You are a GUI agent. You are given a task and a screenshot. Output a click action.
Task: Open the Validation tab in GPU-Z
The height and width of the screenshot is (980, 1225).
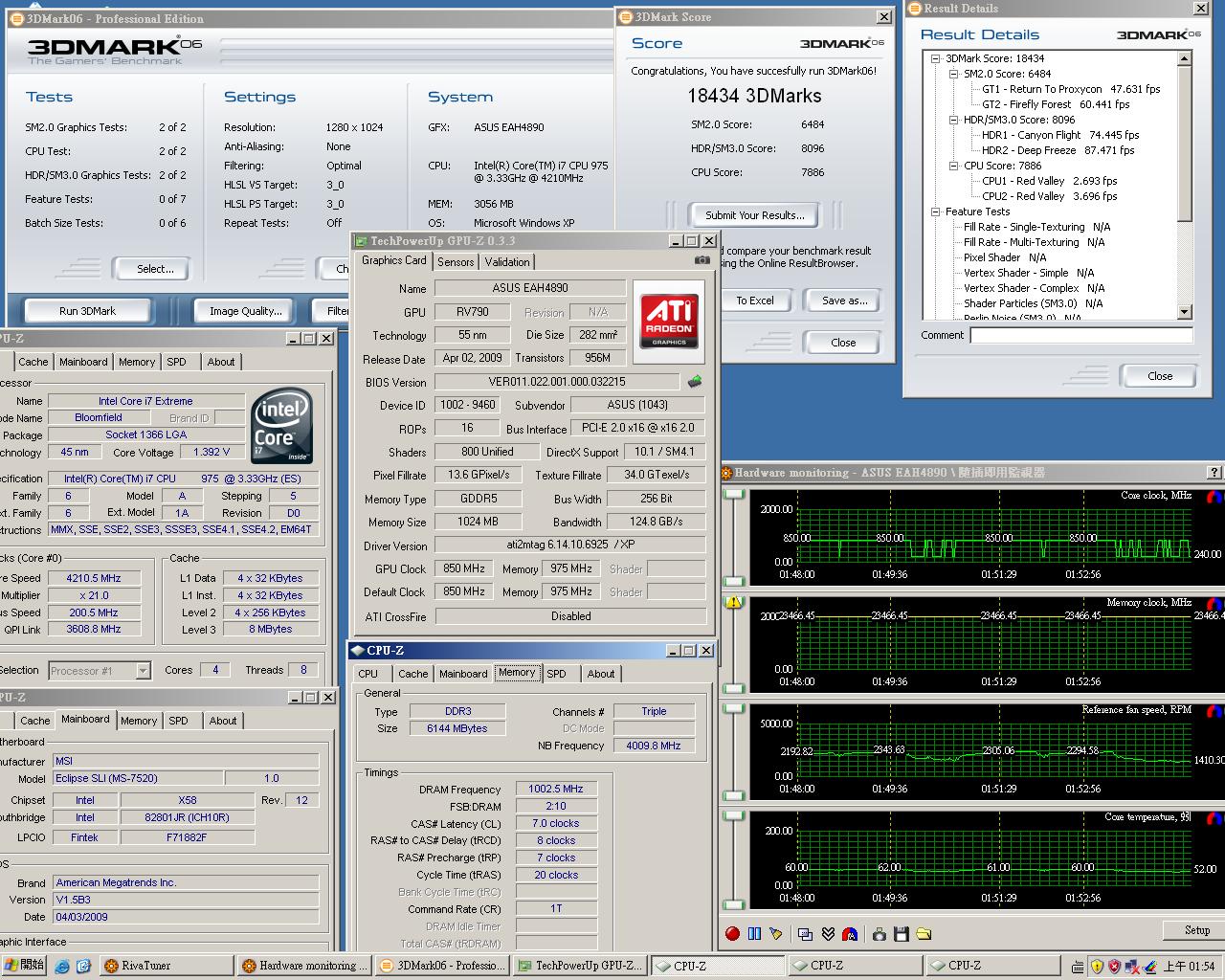[x=507, y=262]
